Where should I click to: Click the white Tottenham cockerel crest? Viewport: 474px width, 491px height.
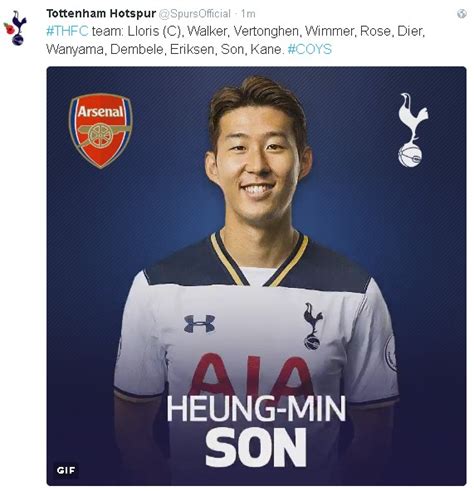click(x=412, y=130)
